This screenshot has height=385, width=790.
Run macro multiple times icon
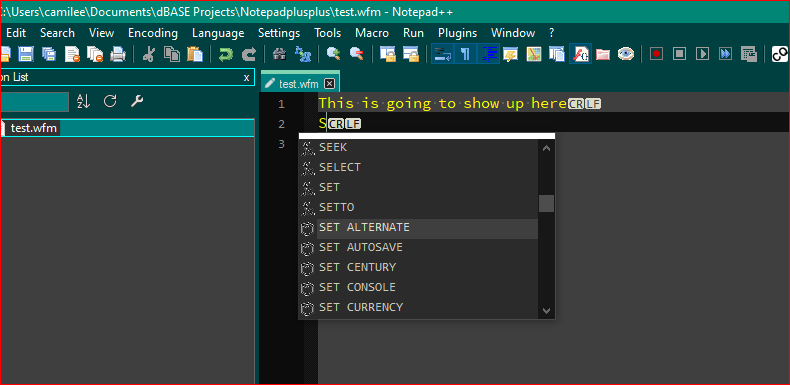726,54
